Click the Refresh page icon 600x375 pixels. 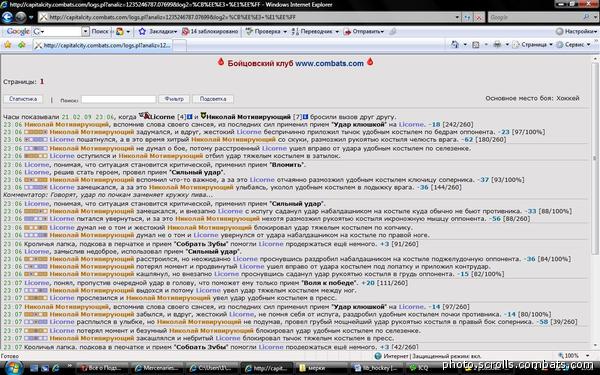click(467, 17)
